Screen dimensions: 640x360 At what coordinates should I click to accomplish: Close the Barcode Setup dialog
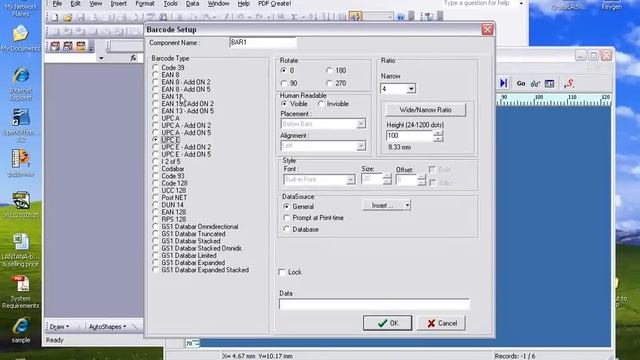click(487, 29)
